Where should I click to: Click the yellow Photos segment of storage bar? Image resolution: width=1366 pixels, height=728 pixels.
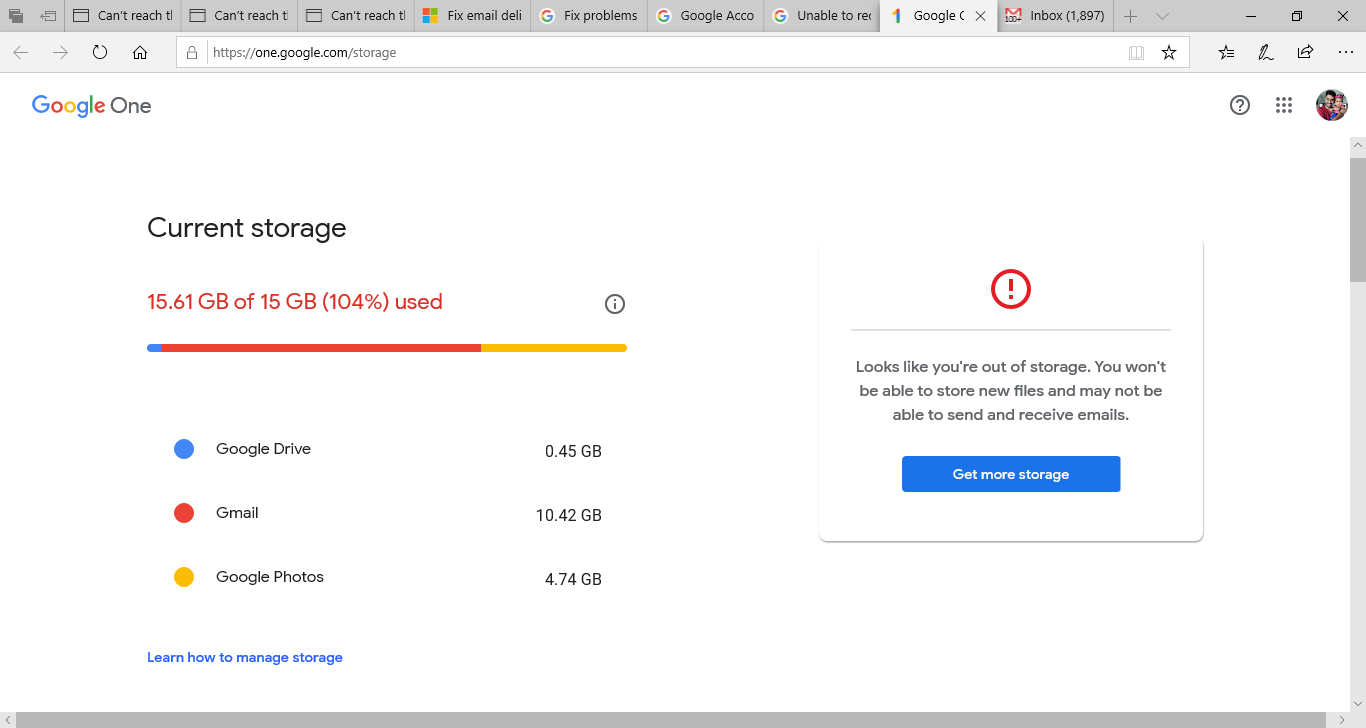click(x=554, y=348)
